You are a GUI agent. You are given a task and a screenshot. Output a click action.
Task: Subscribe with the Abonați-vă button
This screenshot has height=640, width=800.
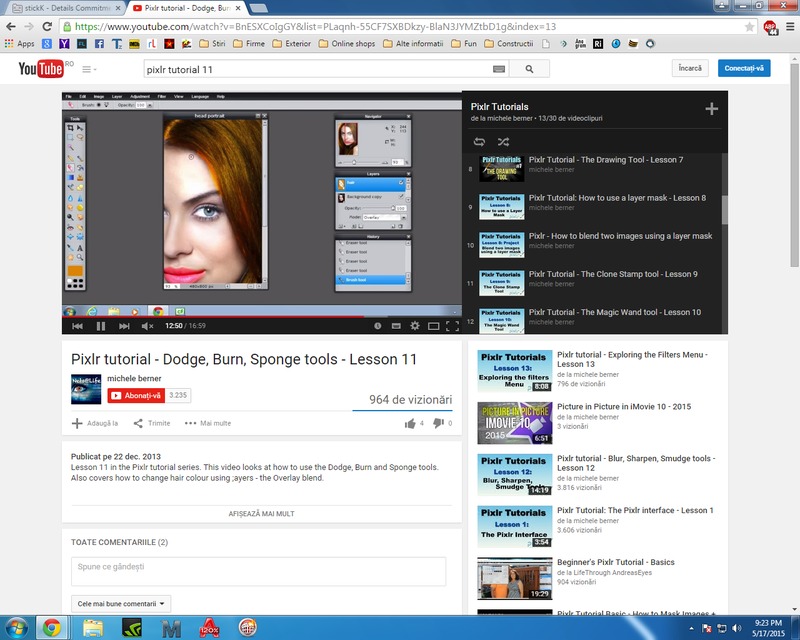(x=136, y=396)
